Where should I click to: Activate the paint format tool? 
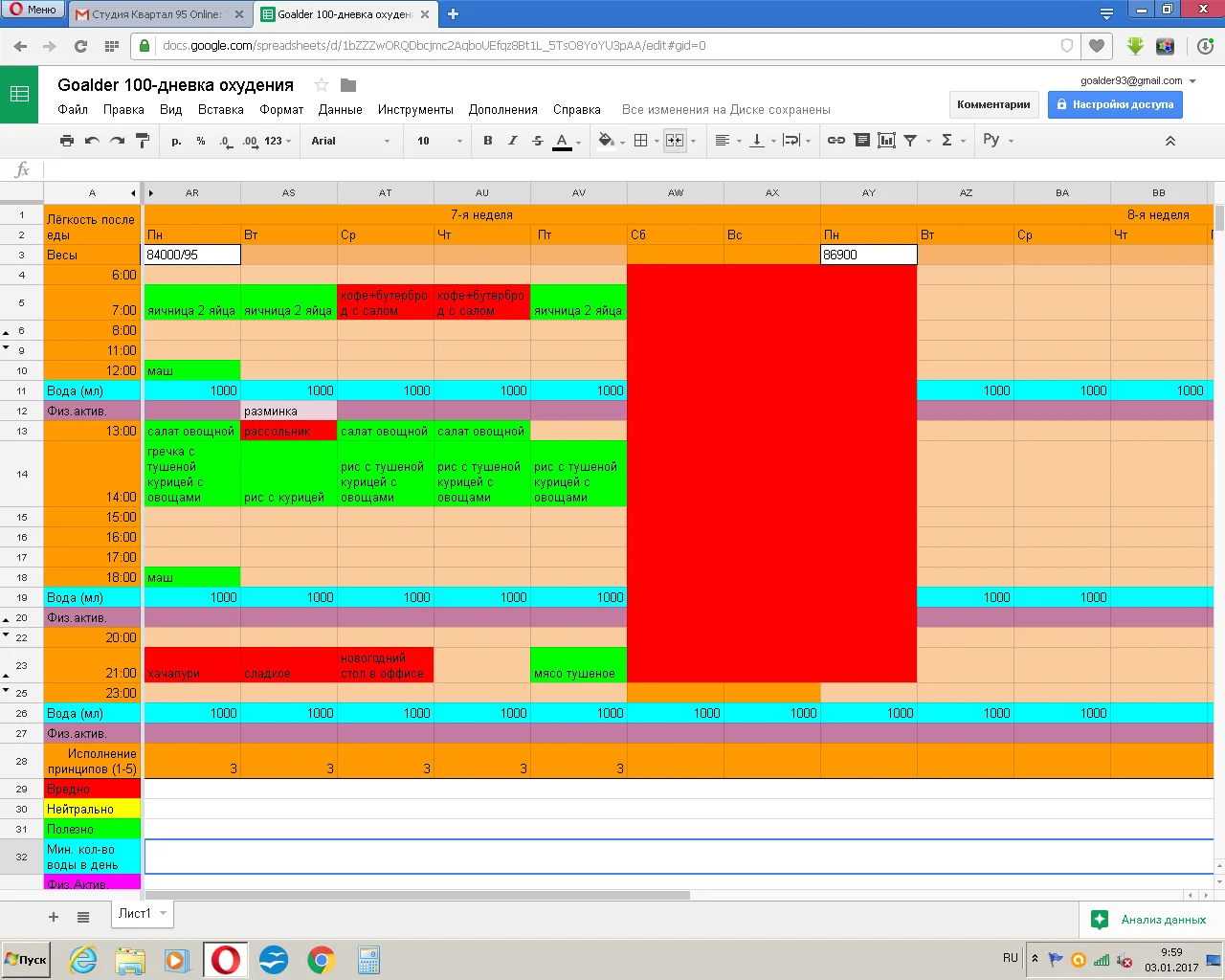(x=143, y=141)
